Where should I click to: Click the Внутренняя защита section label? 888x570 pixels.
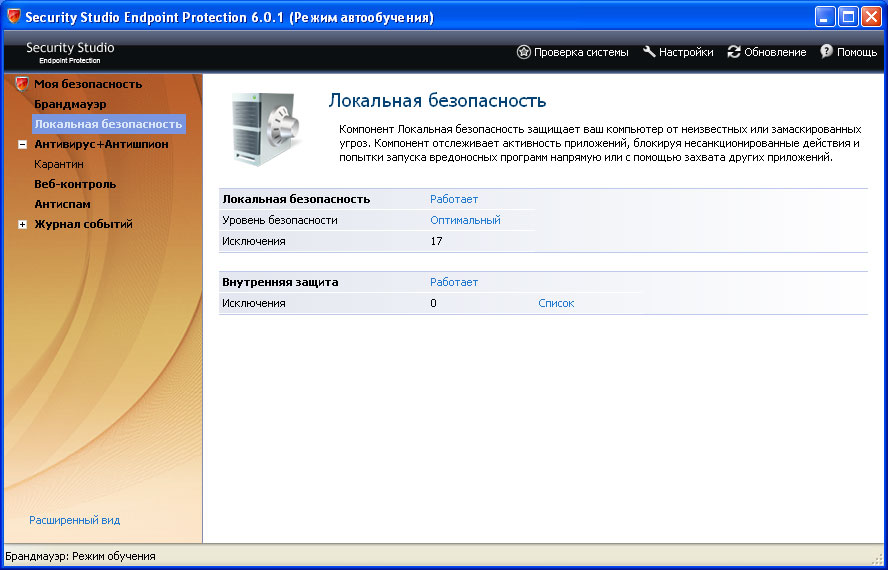coord(280,282)
